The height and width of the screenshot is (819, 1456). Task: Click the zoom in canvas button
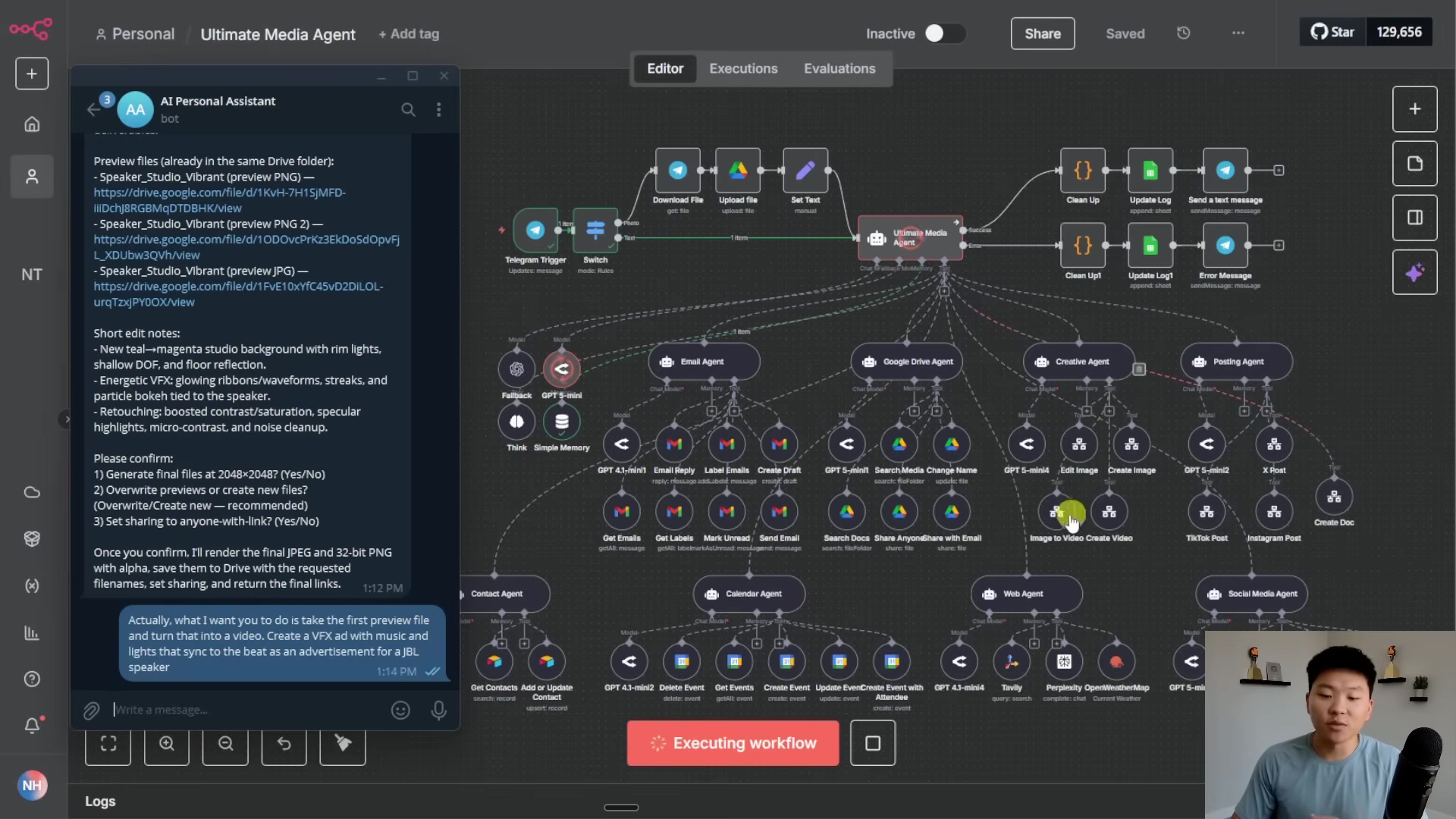tap(167, 744)
